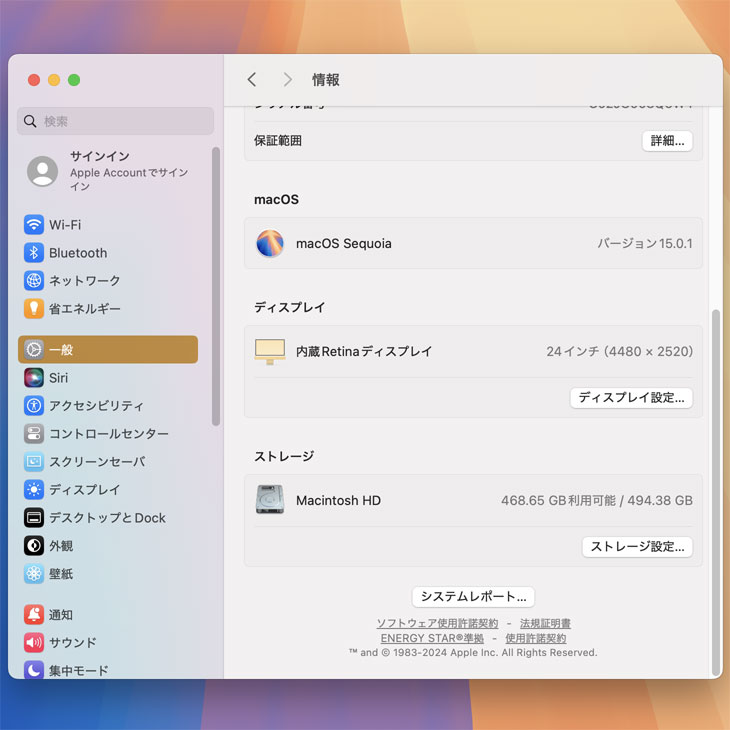Open 壁紙 settings in the sidebar

60,574
